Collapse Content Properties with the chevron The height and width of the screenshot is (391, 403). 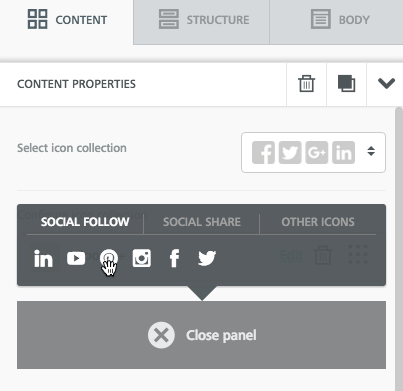coord(386,83)
